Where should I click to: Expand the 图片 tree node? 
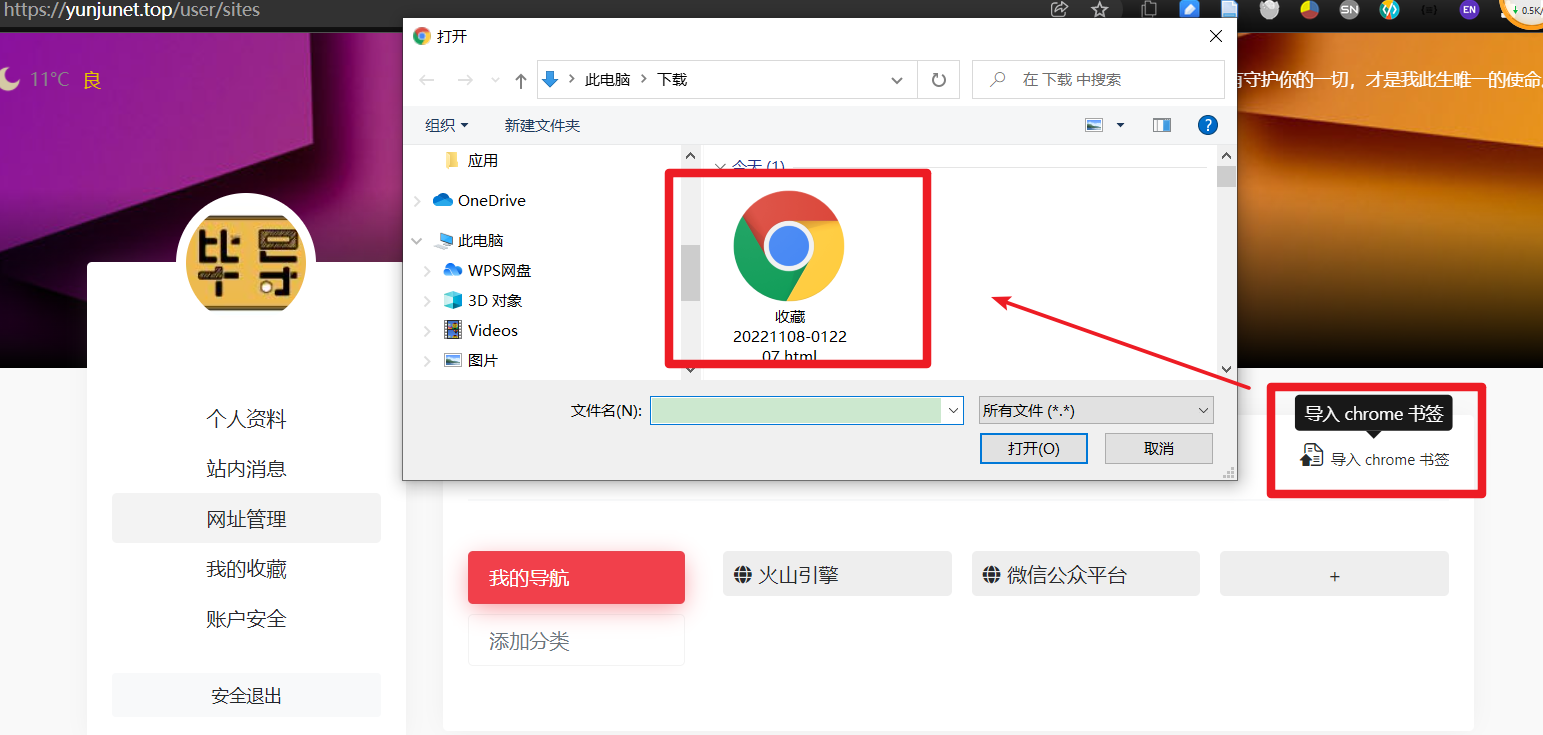(x=428, y=361)
